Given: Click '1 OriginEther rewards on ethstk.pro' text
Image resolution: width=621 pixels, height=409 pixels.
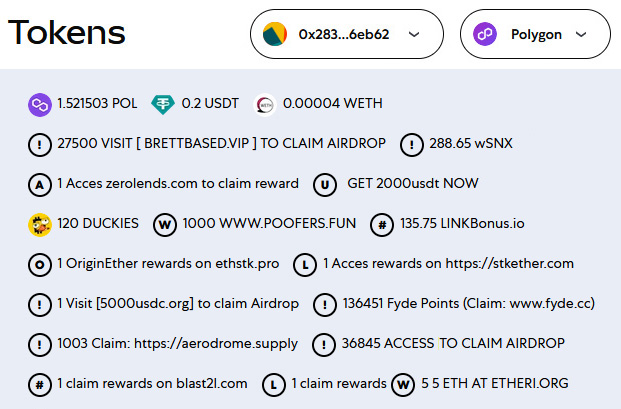Looking at the screenshot, I should (168, 264).
